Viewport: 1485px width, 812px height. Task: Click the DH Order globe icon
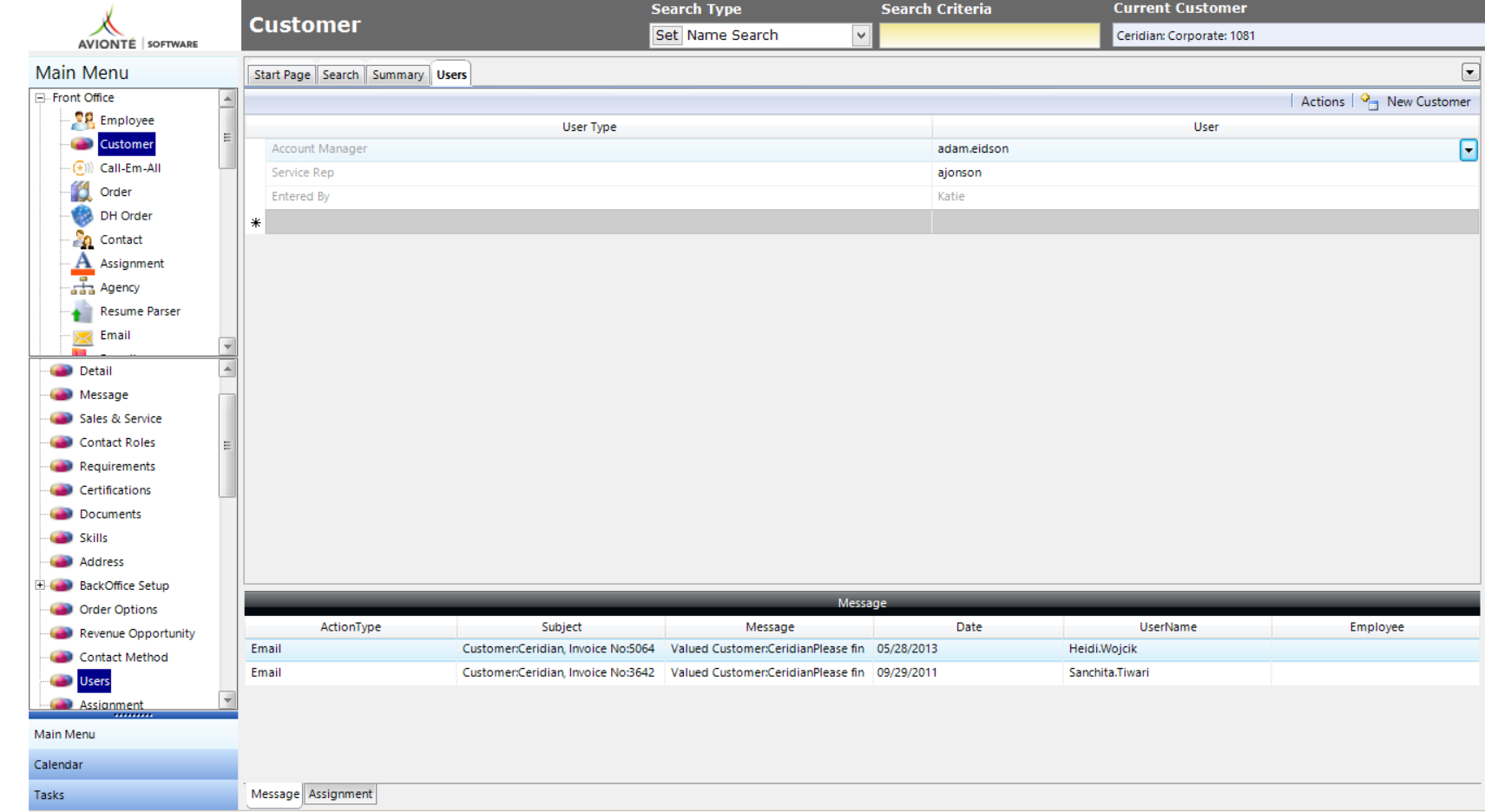(x=82, y=215)
